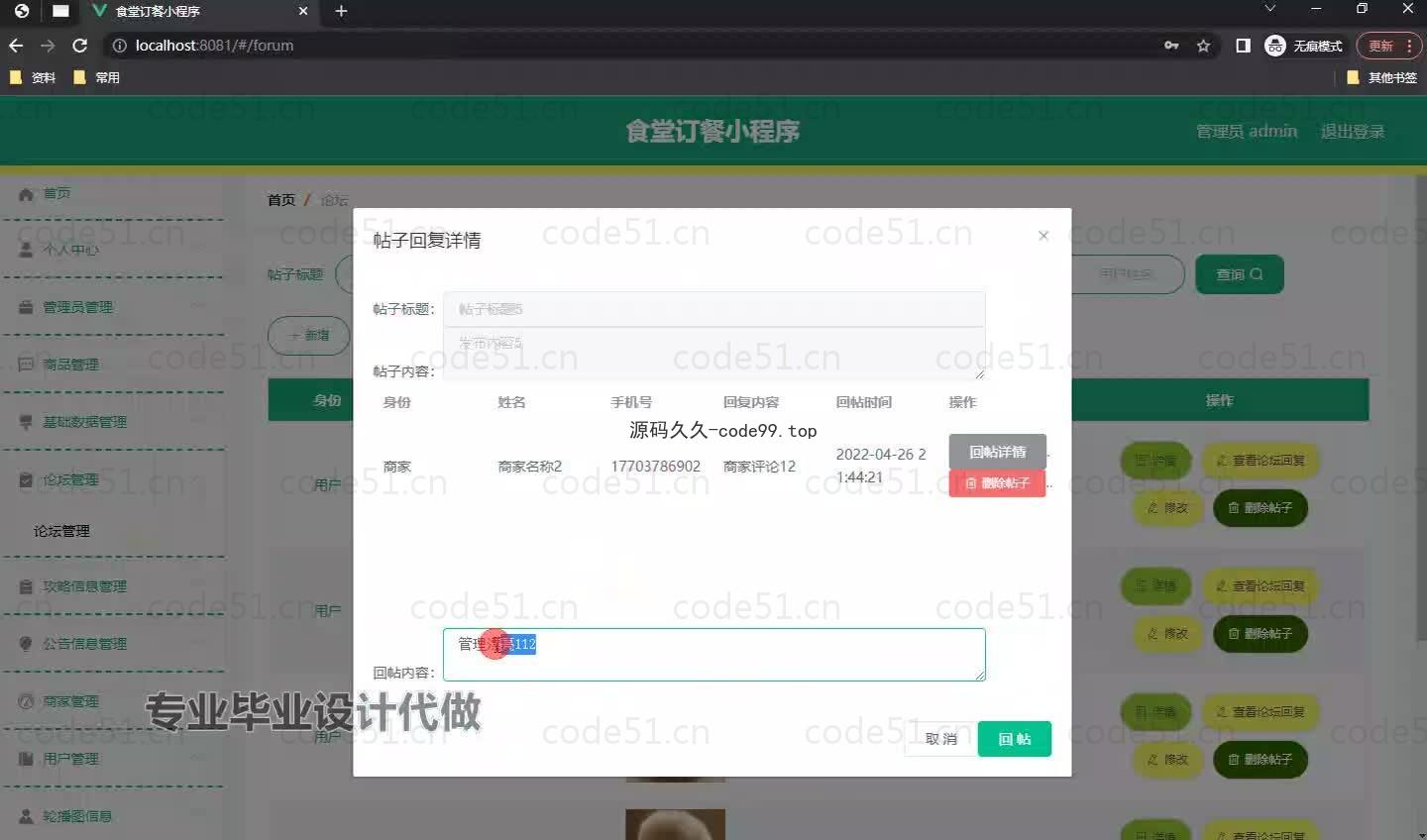Click the 商家评论12 reply content cell

click(x=759, y=467)
